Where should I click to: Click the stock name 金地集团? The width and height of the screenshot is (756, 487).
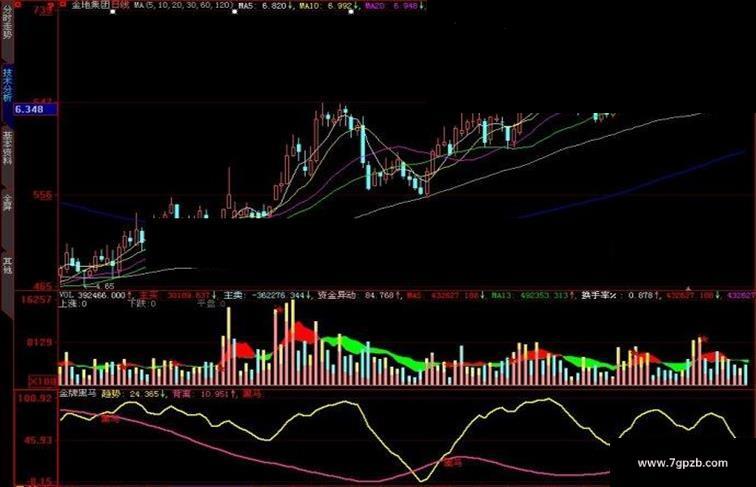click(91, 5)
